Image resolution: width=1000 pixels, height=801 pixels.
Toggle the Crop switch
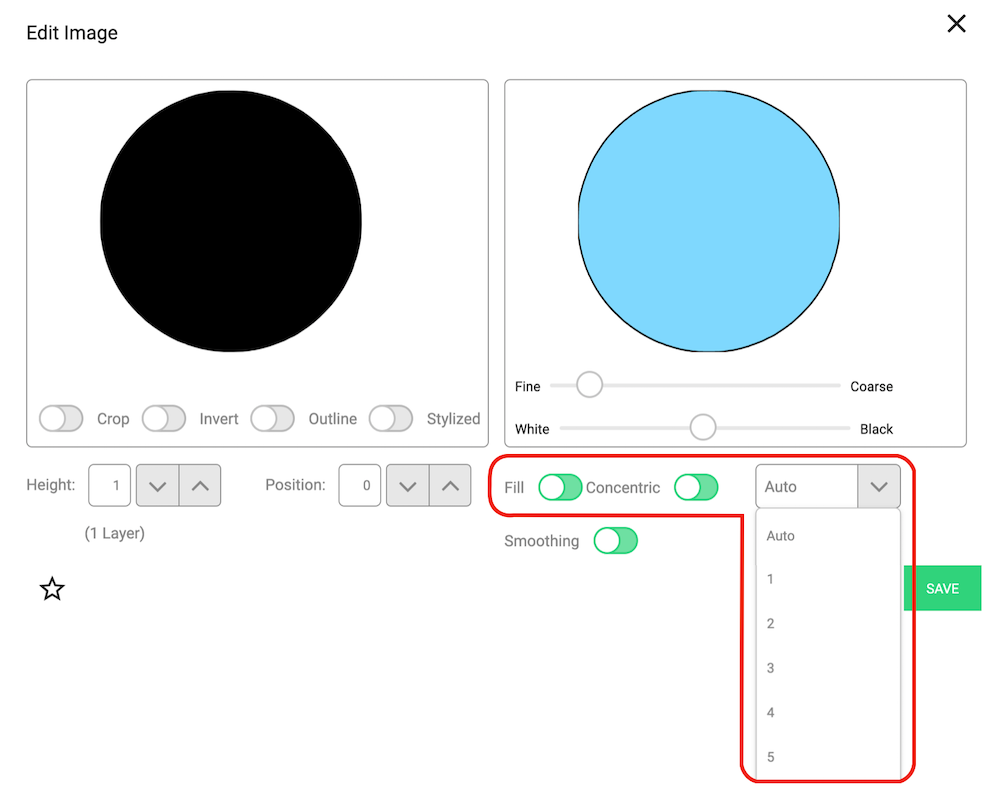click(61, 418)
